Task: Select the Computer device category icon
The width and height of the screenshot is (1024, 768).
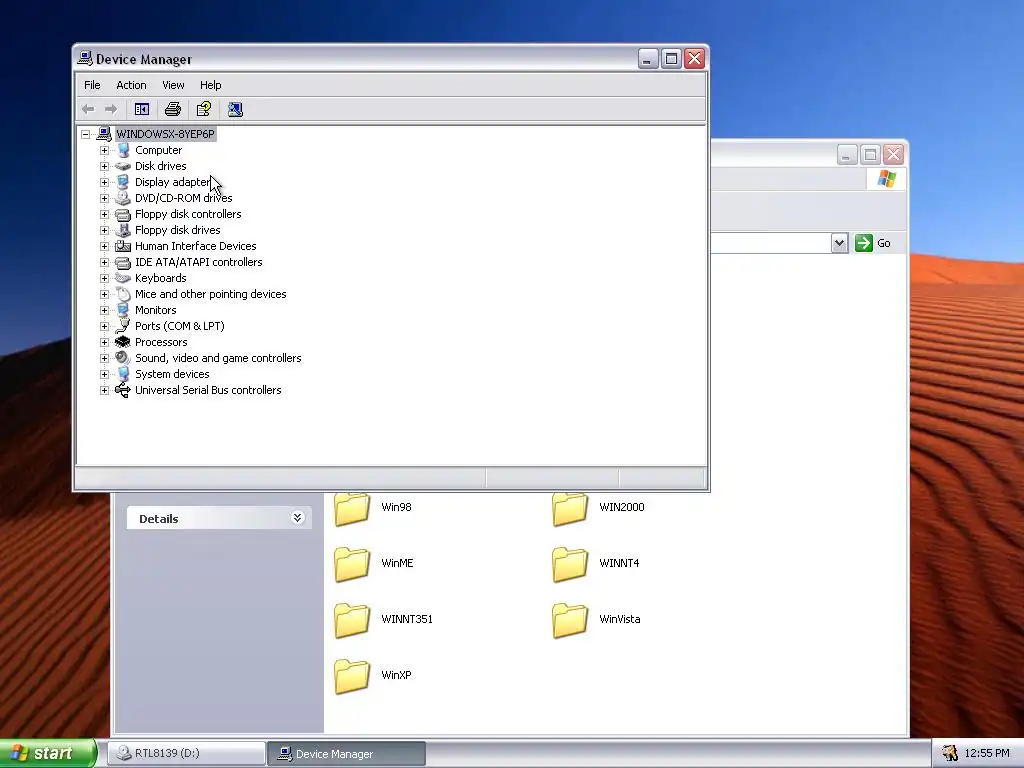Action: [x=123, y=150]
